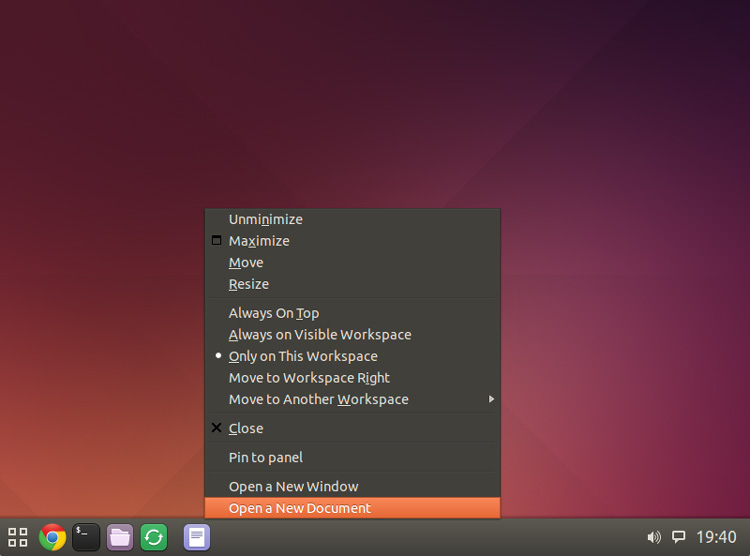Open the notifications chat bubble icon
The width and height of the screenshot is (750, 556).
click(678, 537)
